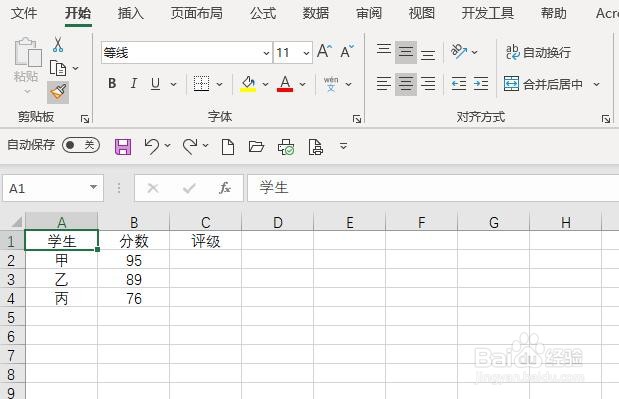Image resolution: width=619 pixels, height=399 pixels.
Task: Open a file with folder icon
Action: coord(256,147)
